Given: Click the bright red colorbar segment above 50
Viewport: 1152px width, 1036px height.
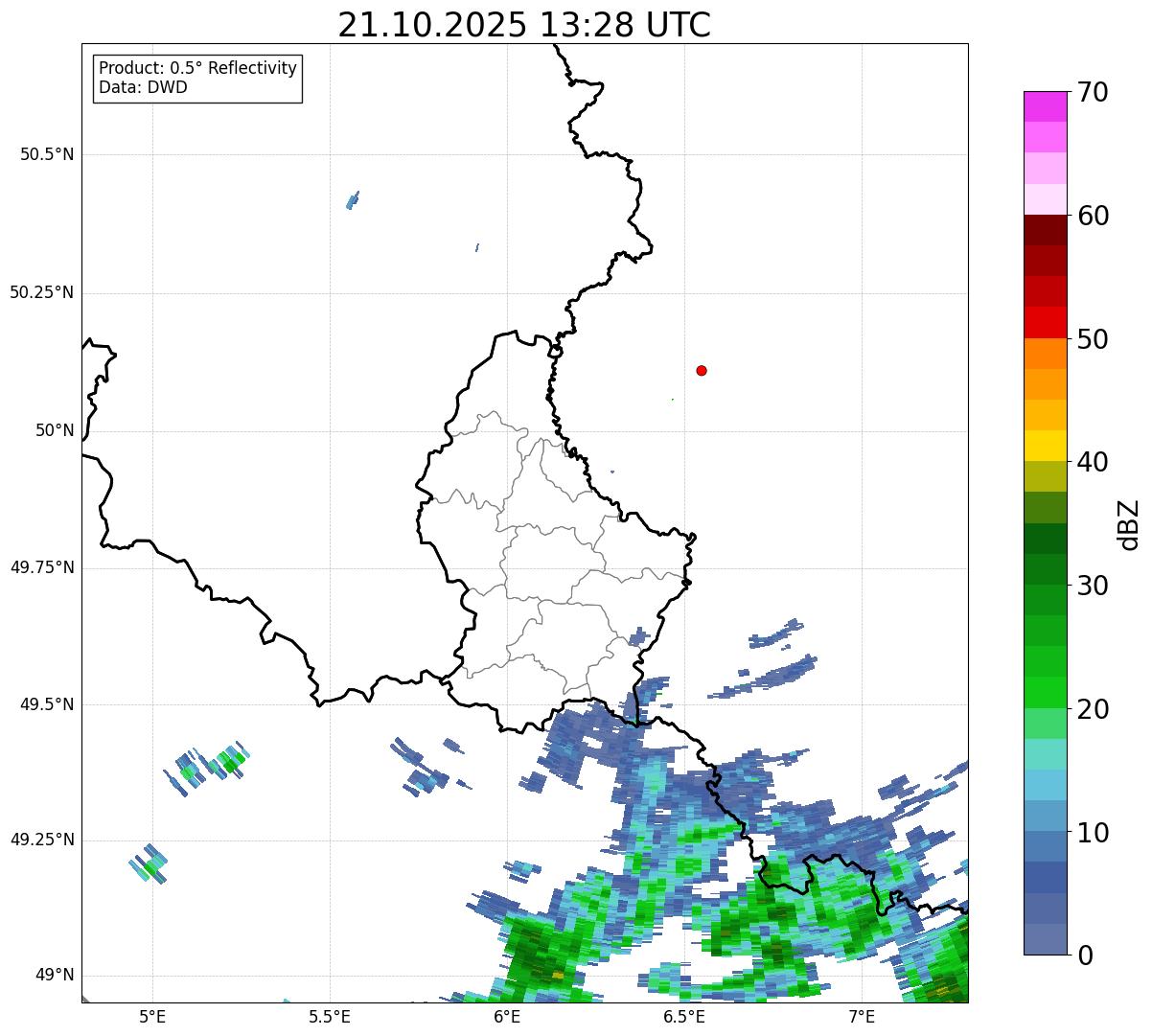Looking at the screenshot, I should tap(1045, 322).
